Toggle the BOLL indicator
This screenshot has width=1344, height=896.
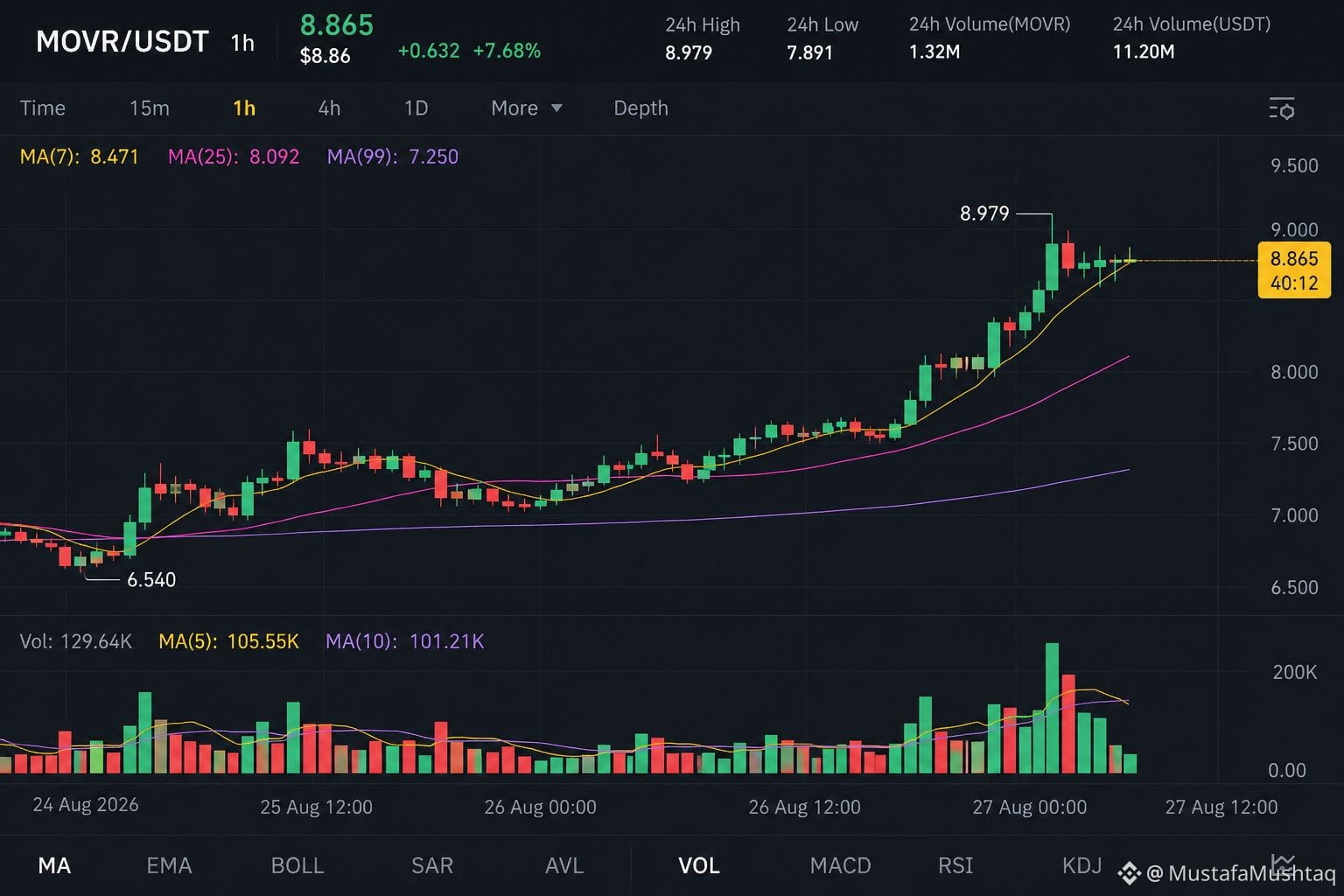coord(297,865)
